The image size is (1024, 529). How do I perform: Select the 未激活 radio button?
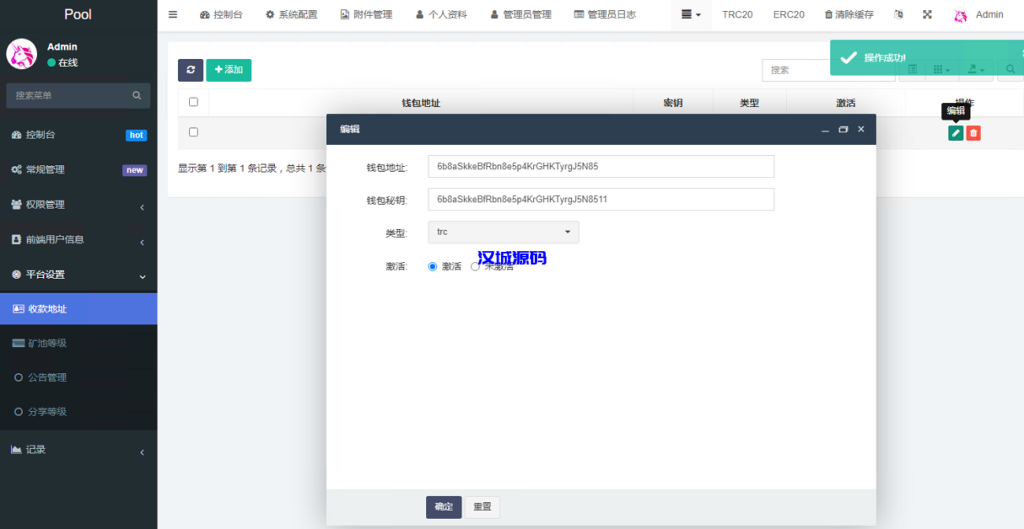(x=475, y=266)
